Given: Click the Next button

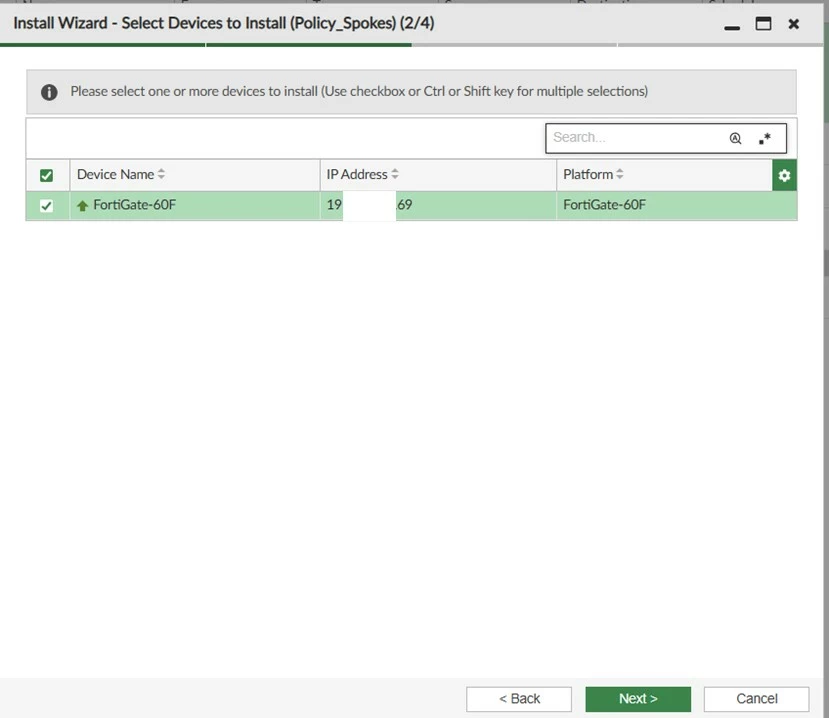Looking at the screenshot, I should click(638, 699).
